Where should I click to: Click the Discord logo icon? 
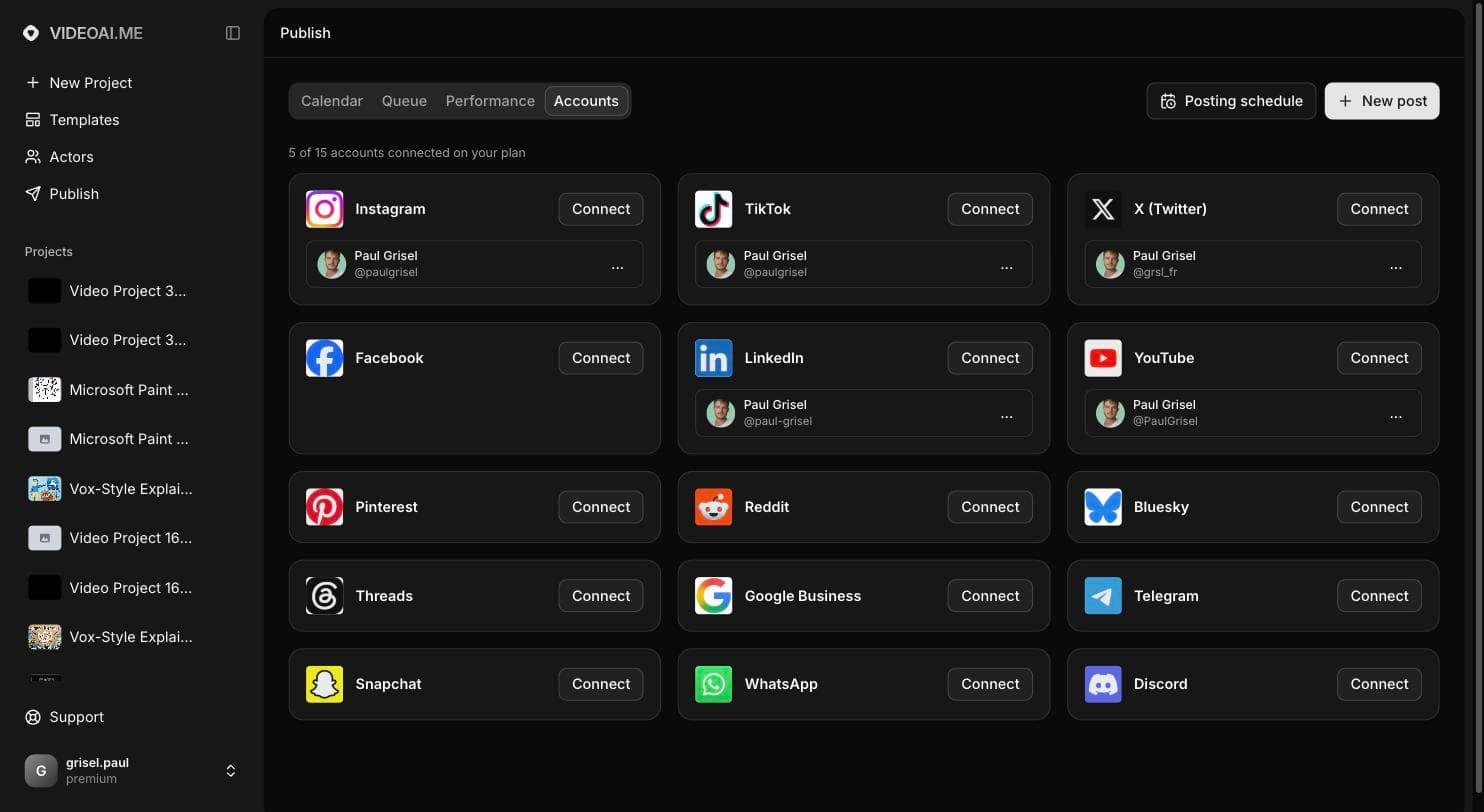[1103, 684]
